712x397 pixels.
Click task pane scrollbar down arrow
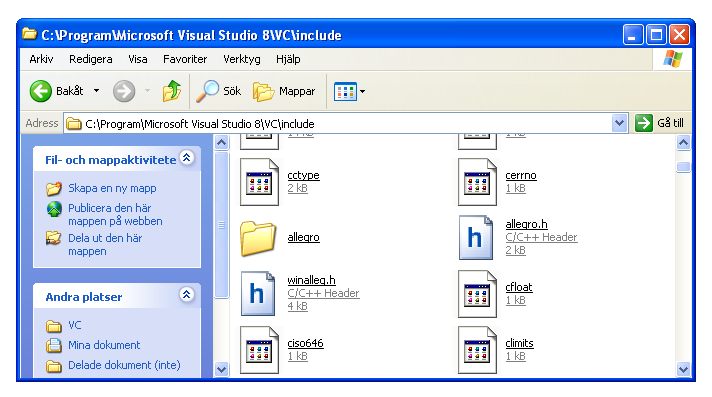(221, 369)
